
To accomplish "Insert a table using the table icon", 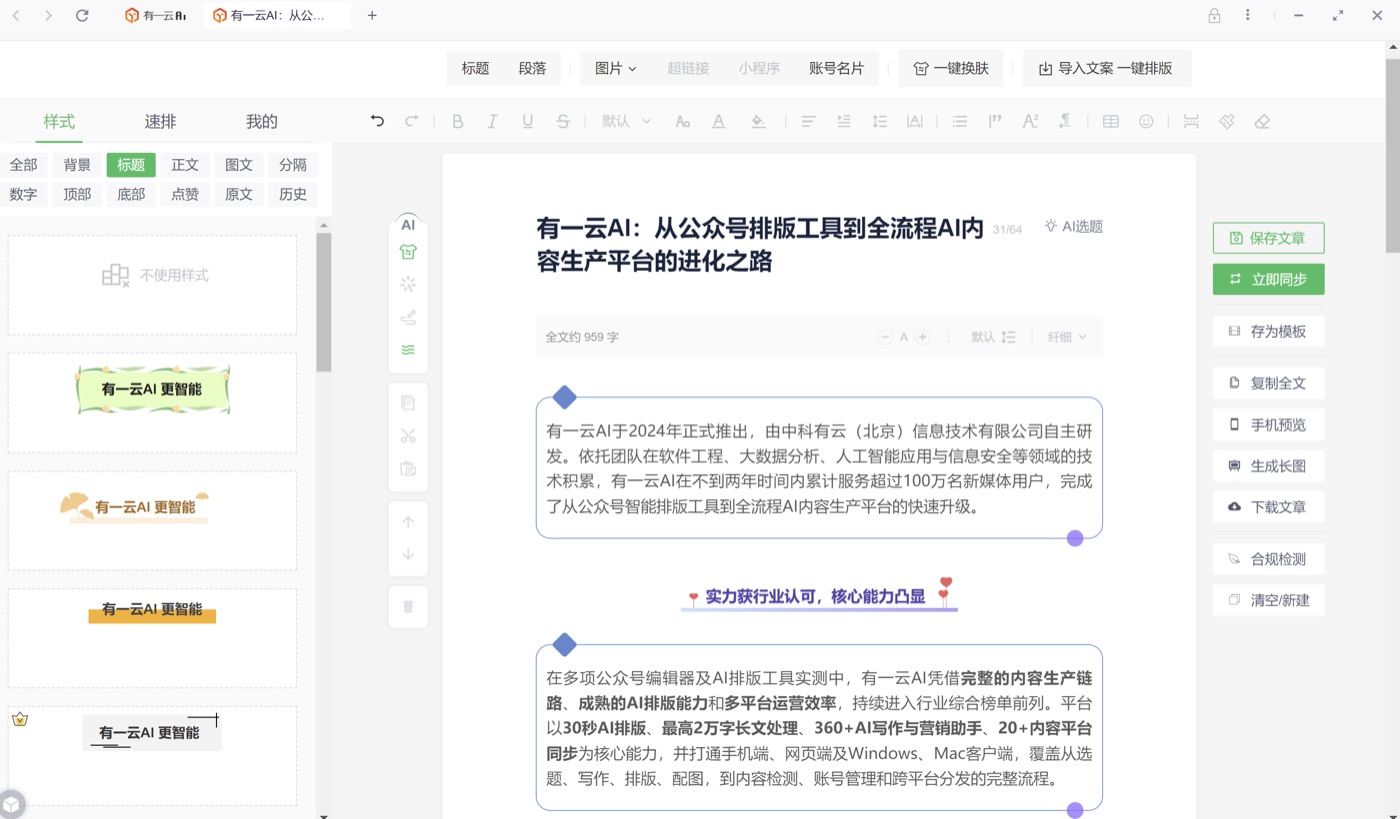I will (x=1110, y=121).
